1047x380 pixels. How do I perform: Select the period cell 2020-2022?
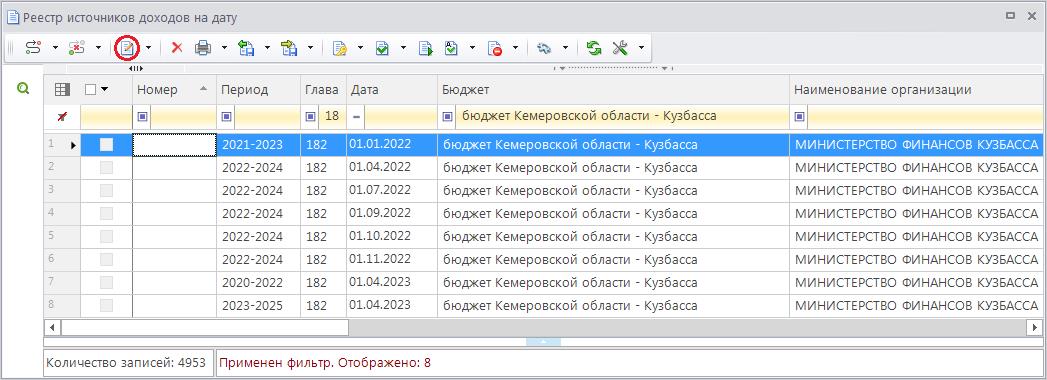tap(258, 283)
